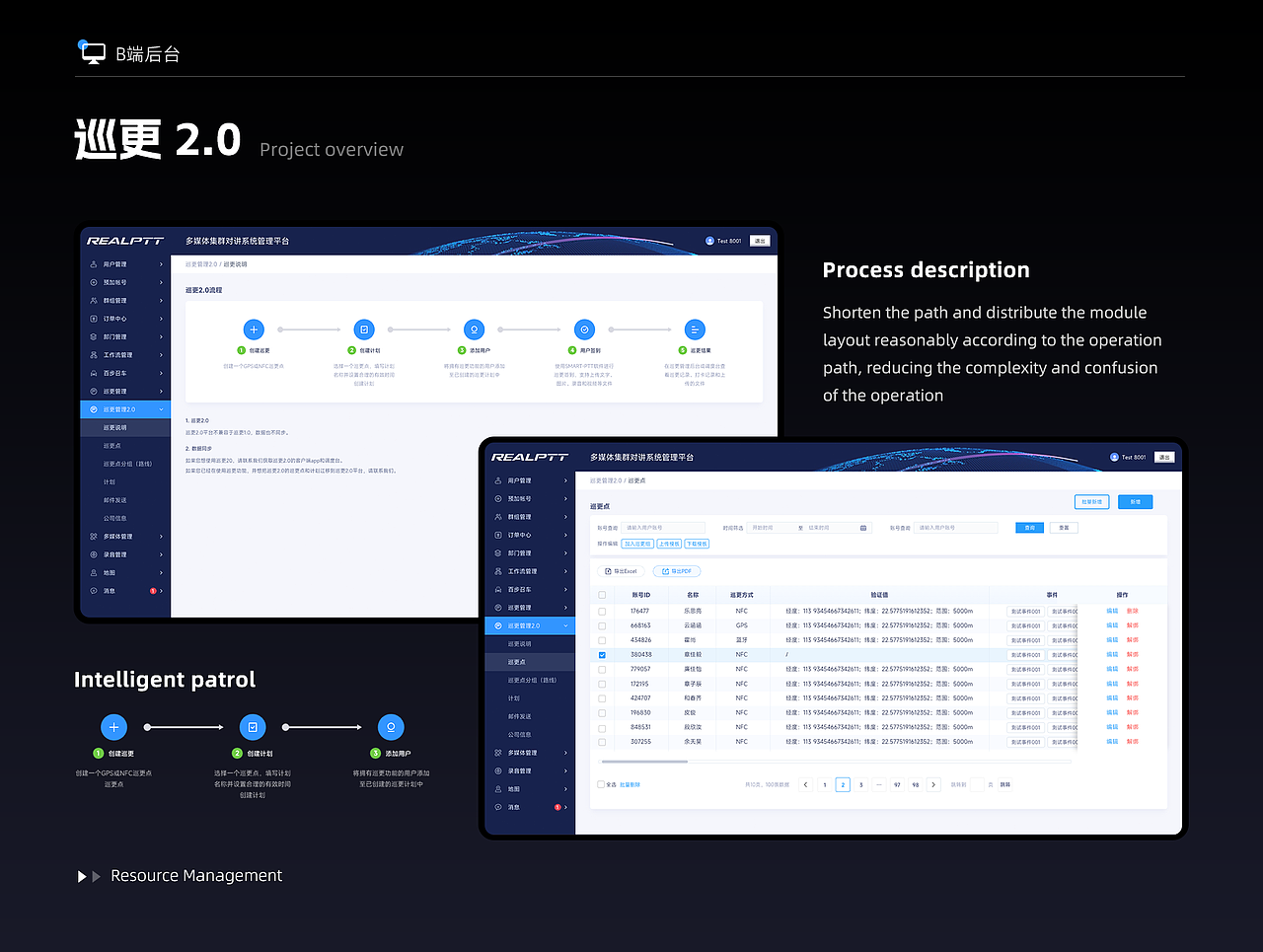1263x952 pixels.
Task: Toggle the table header select-all checkbox
Action: (602, 595)
